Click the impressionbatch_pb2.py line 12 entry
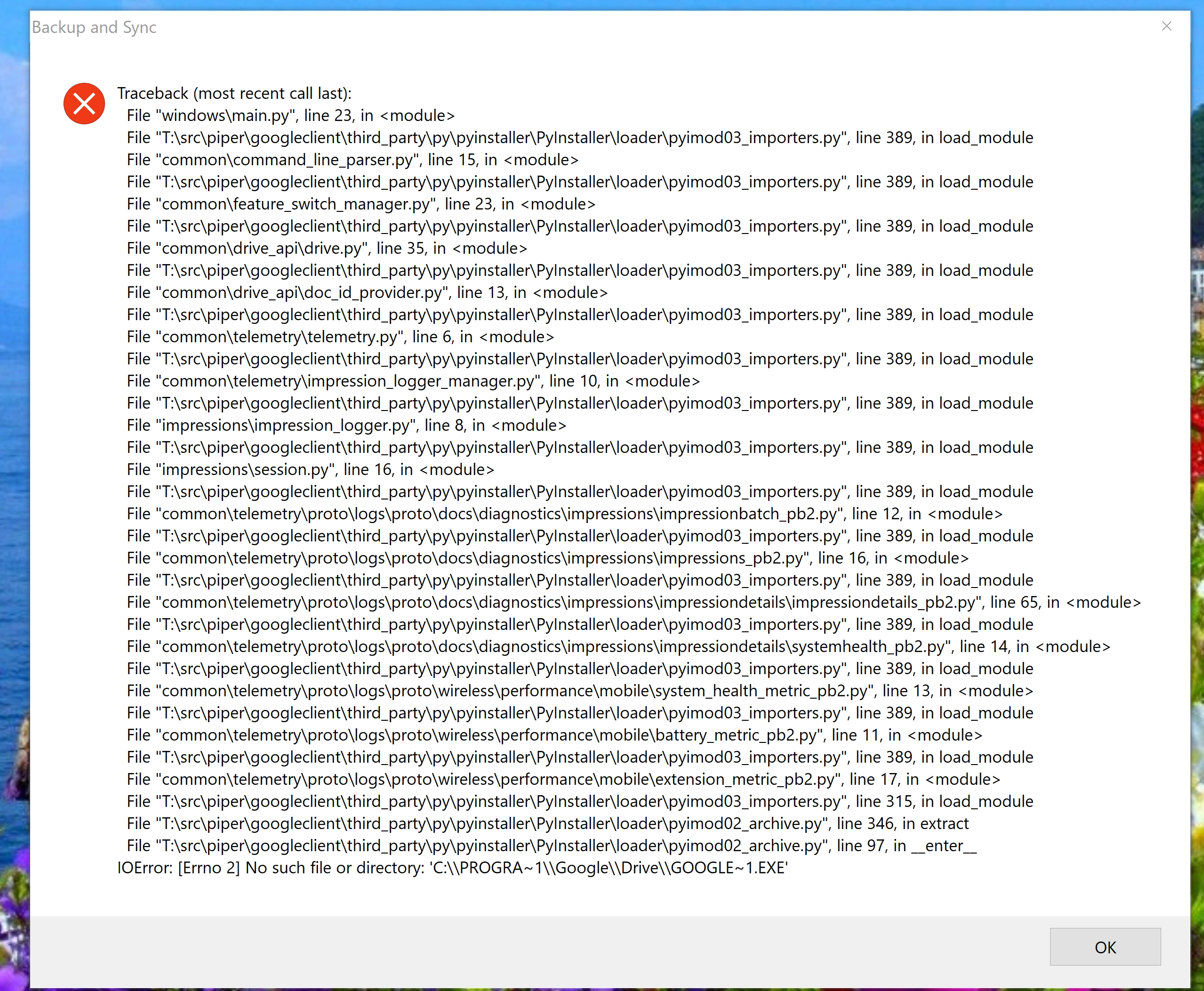 click(564, 514)
